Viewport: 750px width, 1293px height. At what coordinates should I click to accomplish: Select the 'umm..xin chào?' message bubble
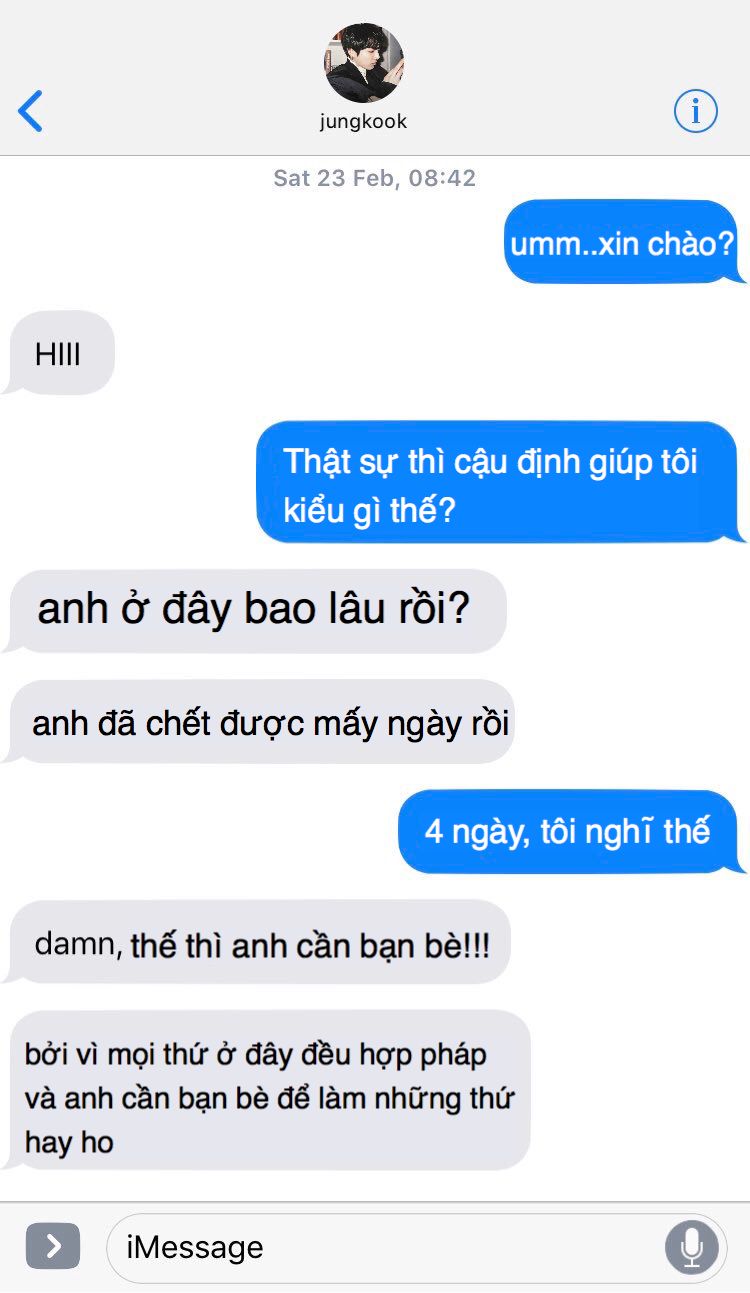[x=622, y=242]
